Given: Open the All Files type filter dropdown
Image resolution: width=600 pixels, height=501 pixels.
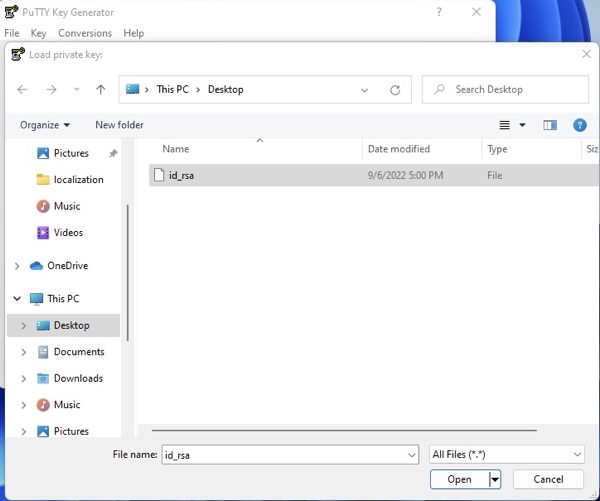Looking at the screenshot, I should click(x=507, y=454).
